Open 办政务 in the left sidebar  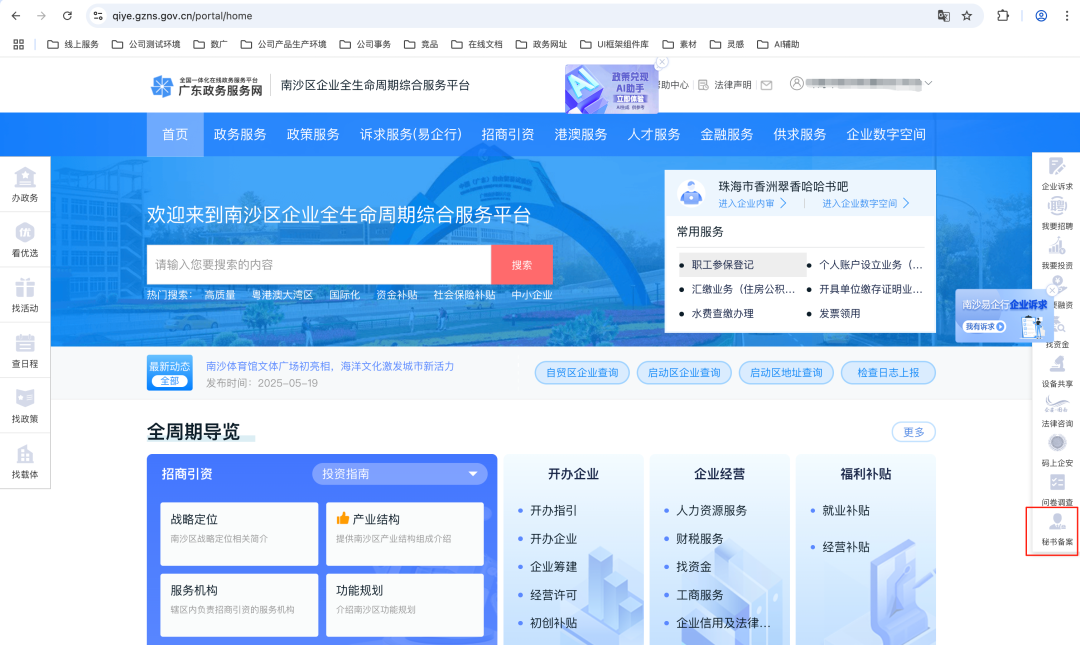point(25,185)
